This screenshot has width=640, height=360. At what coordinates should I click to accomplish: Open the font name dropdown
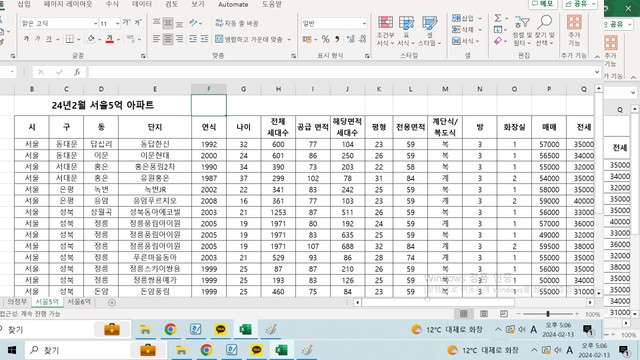(x=95, y=23)
